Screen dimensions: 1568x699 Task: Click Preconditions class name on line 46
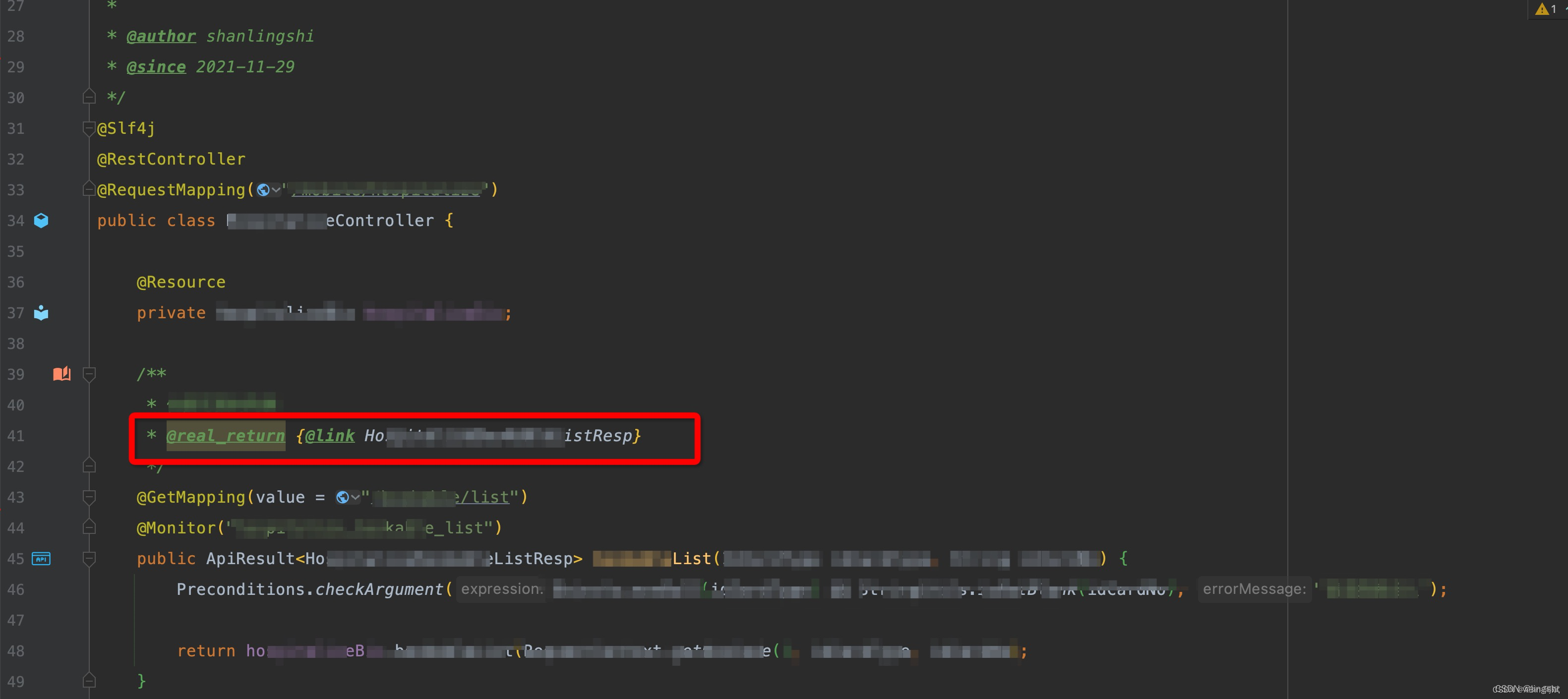pos(241,589)
